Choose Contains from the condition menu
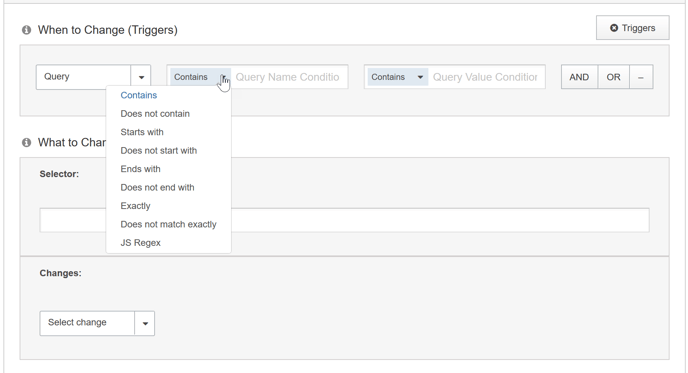 pos(139,95)
